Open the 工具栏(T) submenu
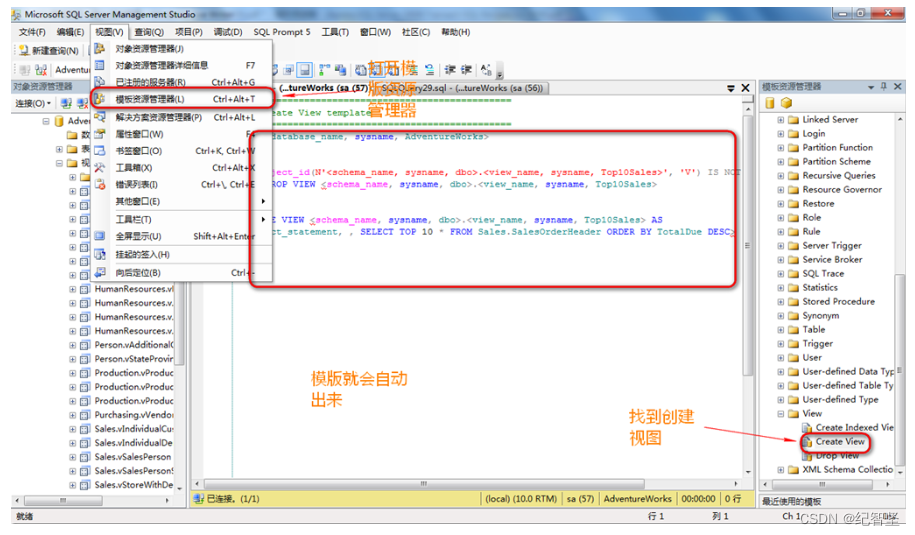 tap(183, 219)
